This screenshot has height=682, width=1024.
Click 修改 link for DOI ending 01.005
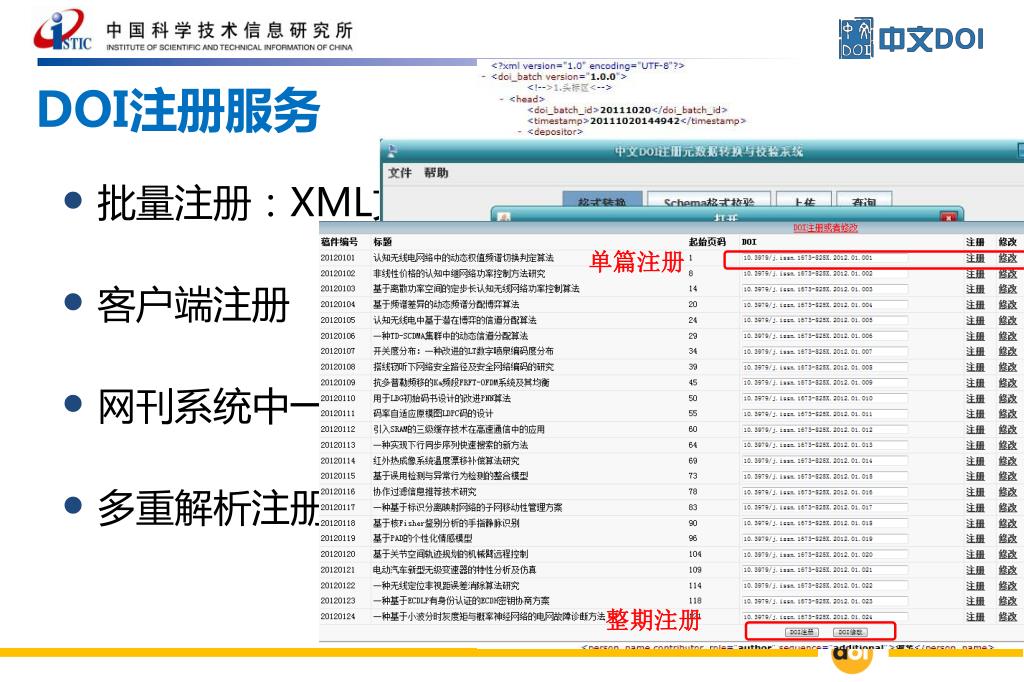pos(1008,321)
